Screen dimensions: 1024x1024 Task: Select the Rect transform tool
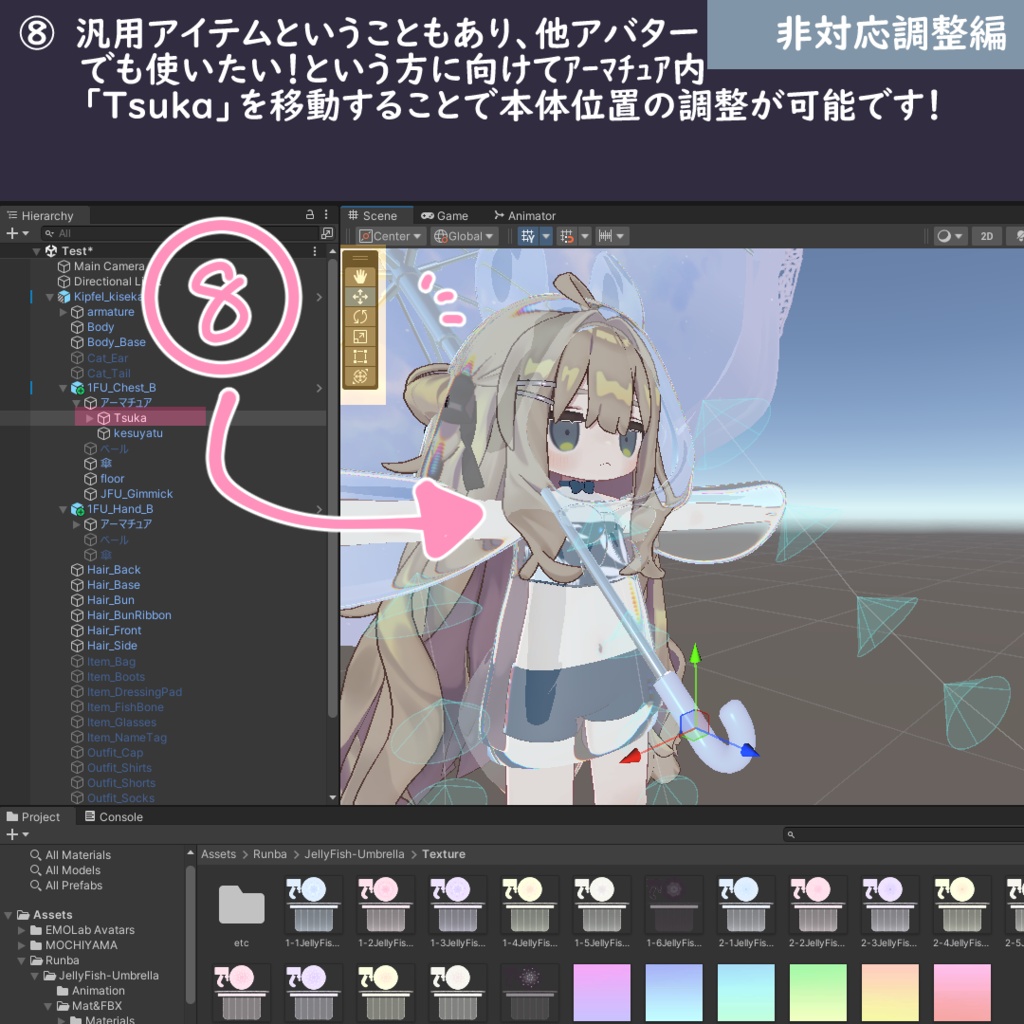(360, 357)
